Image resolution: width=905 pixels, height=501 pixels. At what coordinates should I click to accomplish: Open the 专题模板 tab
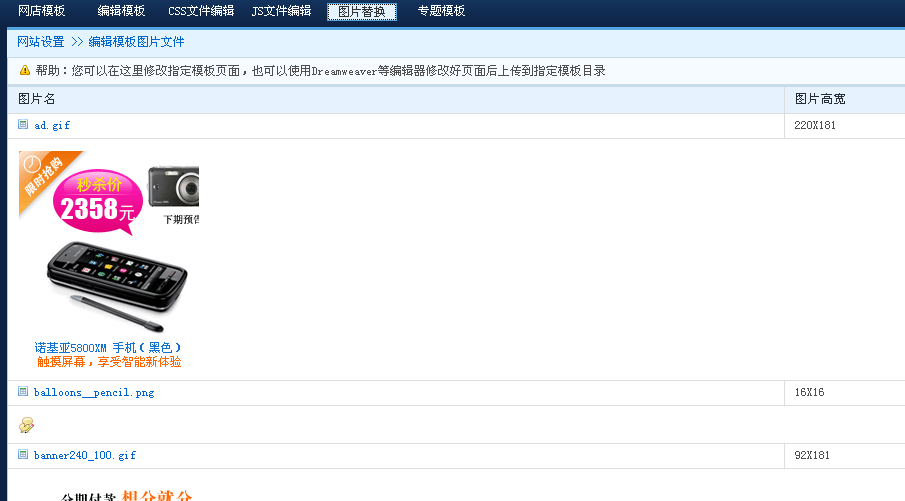coord(442,11)
